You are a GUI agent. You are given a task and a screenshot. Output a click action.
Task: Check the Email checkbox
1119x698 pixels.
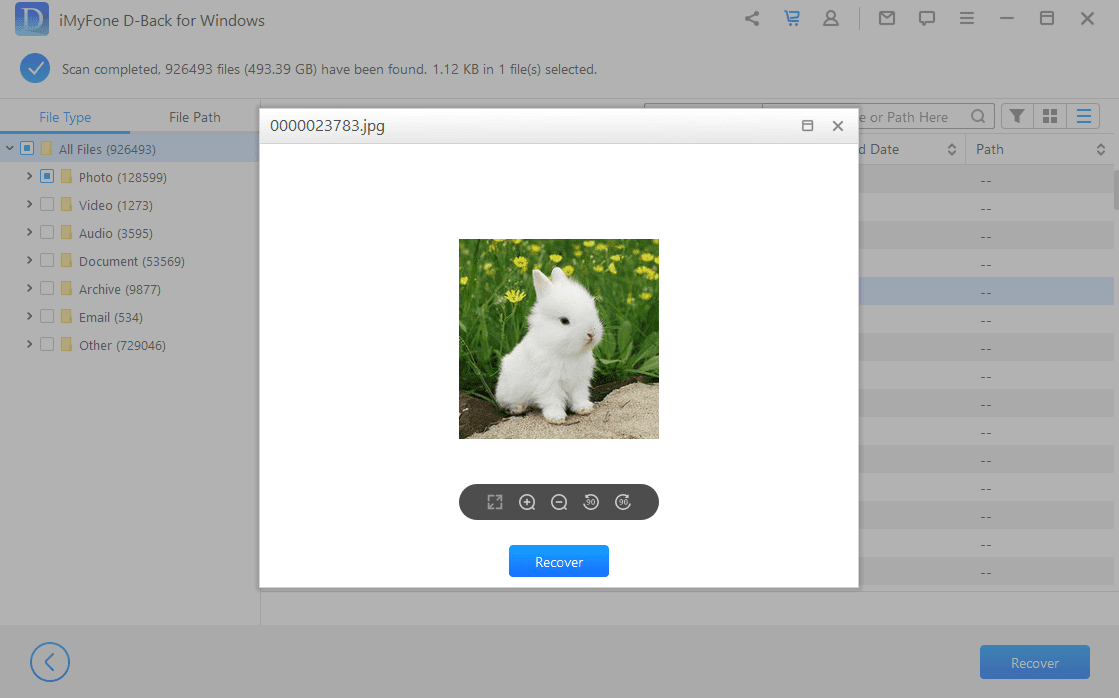47,316
